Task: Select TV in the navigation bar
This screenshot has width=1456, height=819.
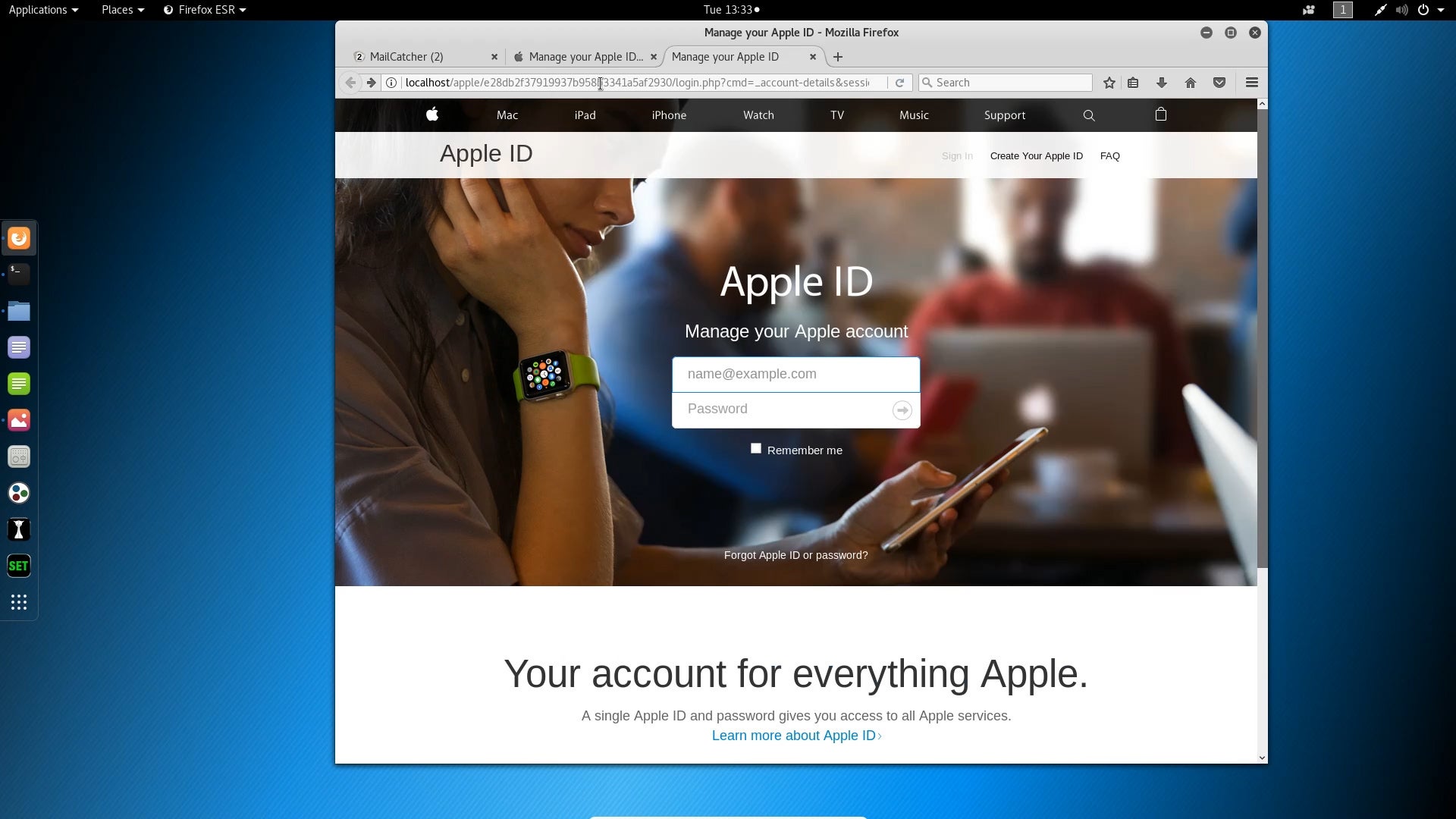Action: pos(837,115)
